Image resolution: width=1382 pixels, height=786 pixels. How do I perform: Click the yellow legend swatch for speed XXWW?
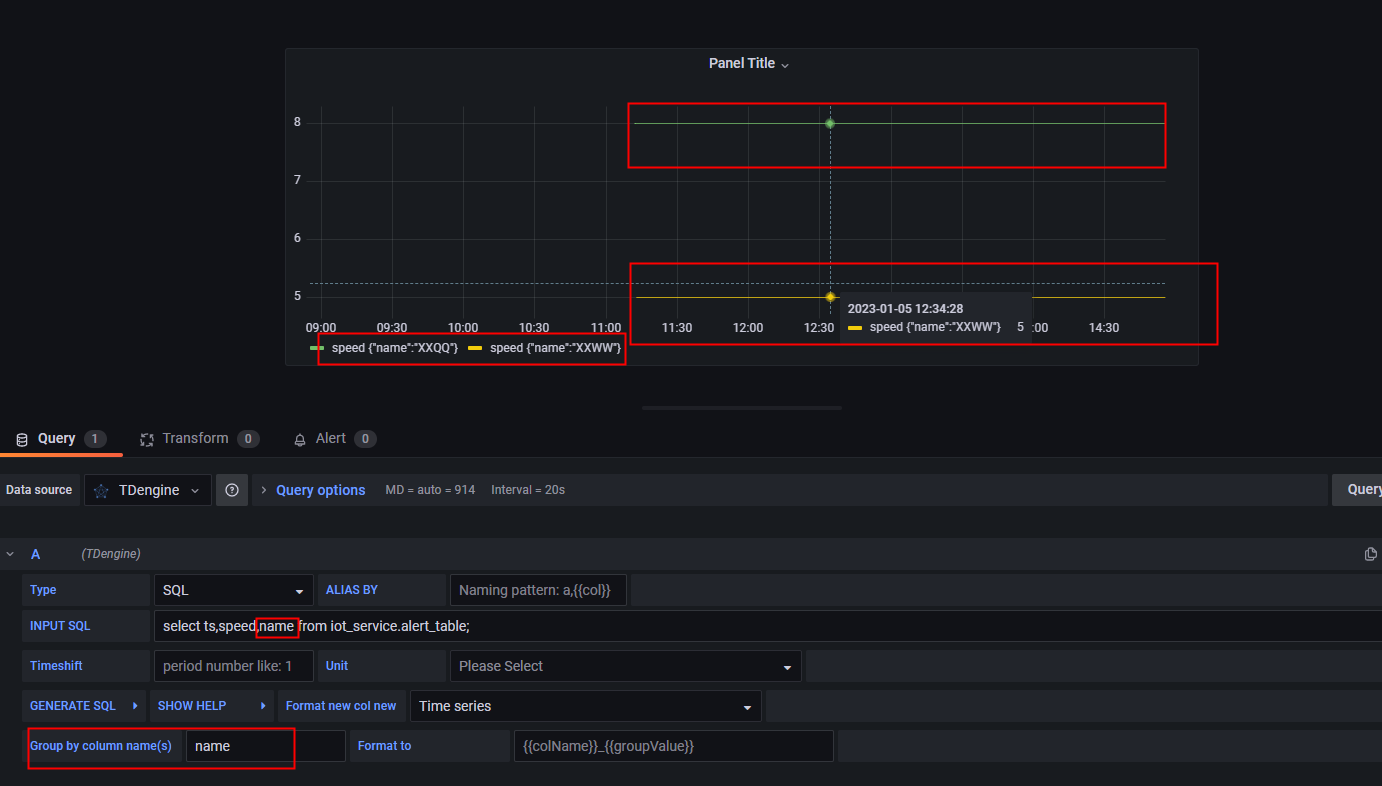pyautogui.click(x=473, y=348)
